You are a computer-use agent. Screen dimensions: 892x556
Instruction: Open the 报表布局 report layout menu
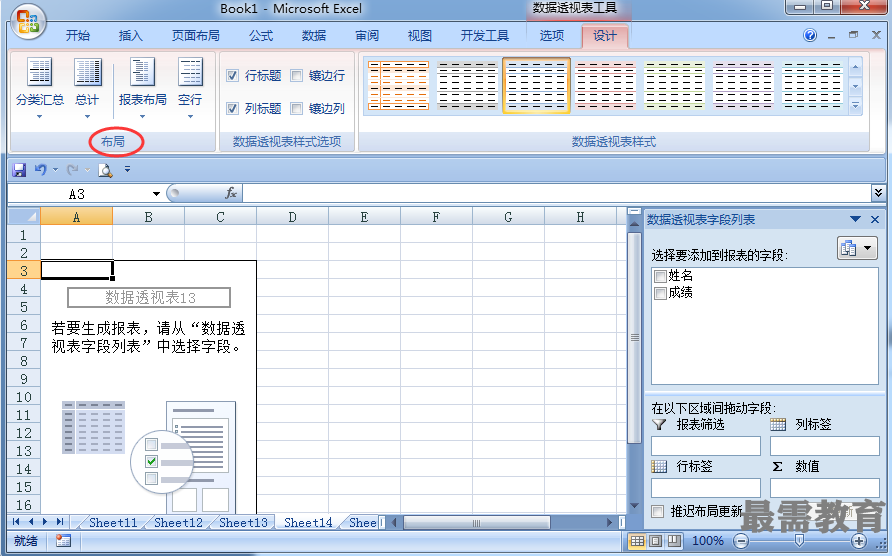click(142, 88)
